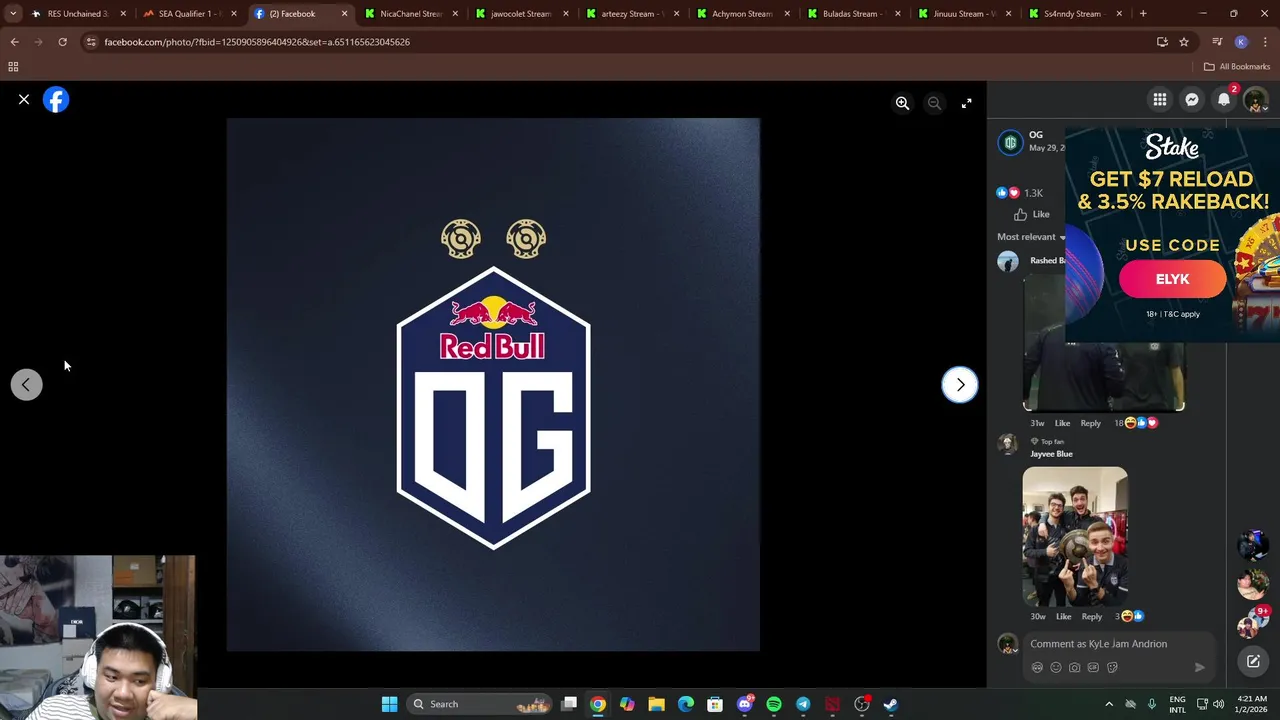Open the reaction summary on 31w comment
The width and height of the screenshot is (1280, 720).
pyautogui.click(x=1136, y=423)
